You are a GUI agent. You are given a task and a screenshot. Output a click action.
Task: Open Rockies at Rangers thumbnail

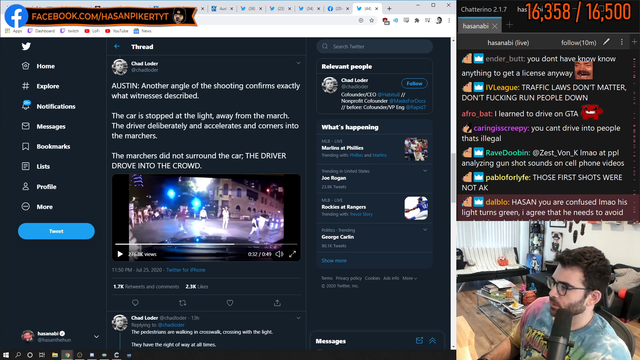pos(416,208)
